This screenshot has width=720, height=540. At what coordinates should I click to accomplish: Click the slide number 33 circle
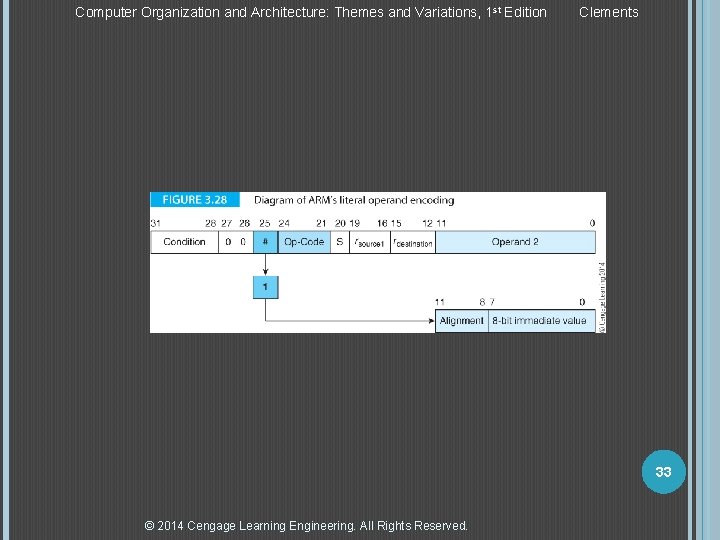pos(664,472)
